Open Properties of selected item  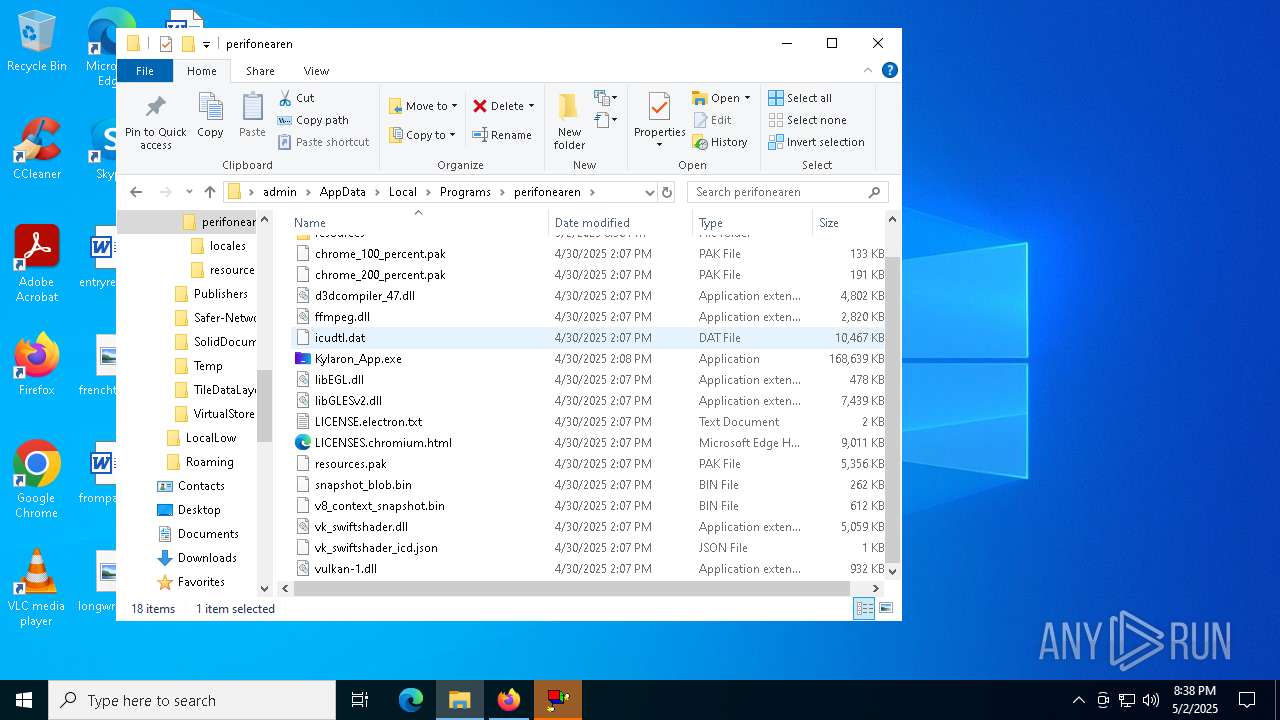pos(659,121)
